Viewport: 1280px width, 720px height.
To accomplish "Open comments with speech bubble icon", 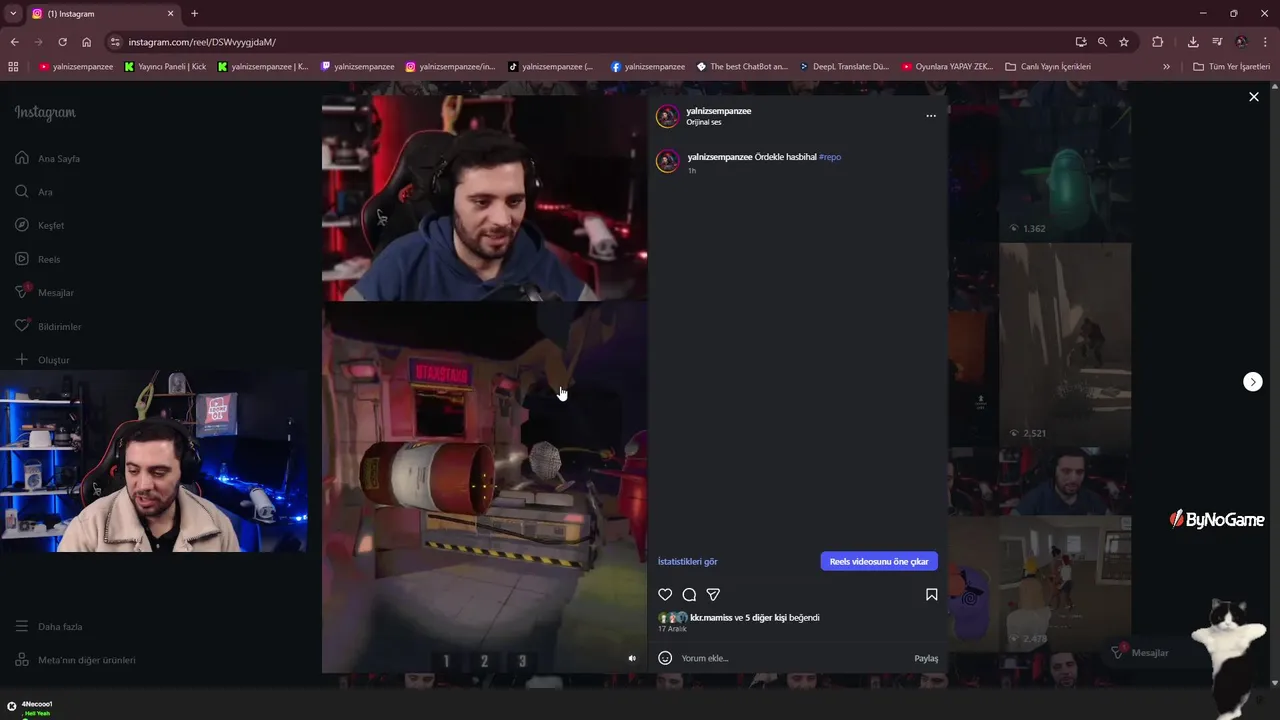I will (689, 594).
